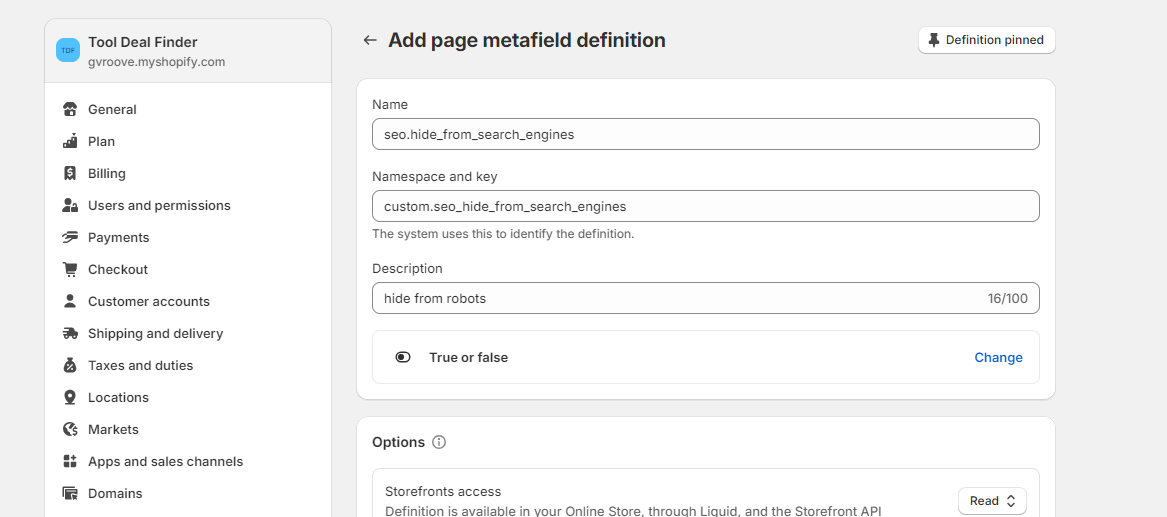Click the General settings store icon
Screen dimensions: 1167x517
70,109
